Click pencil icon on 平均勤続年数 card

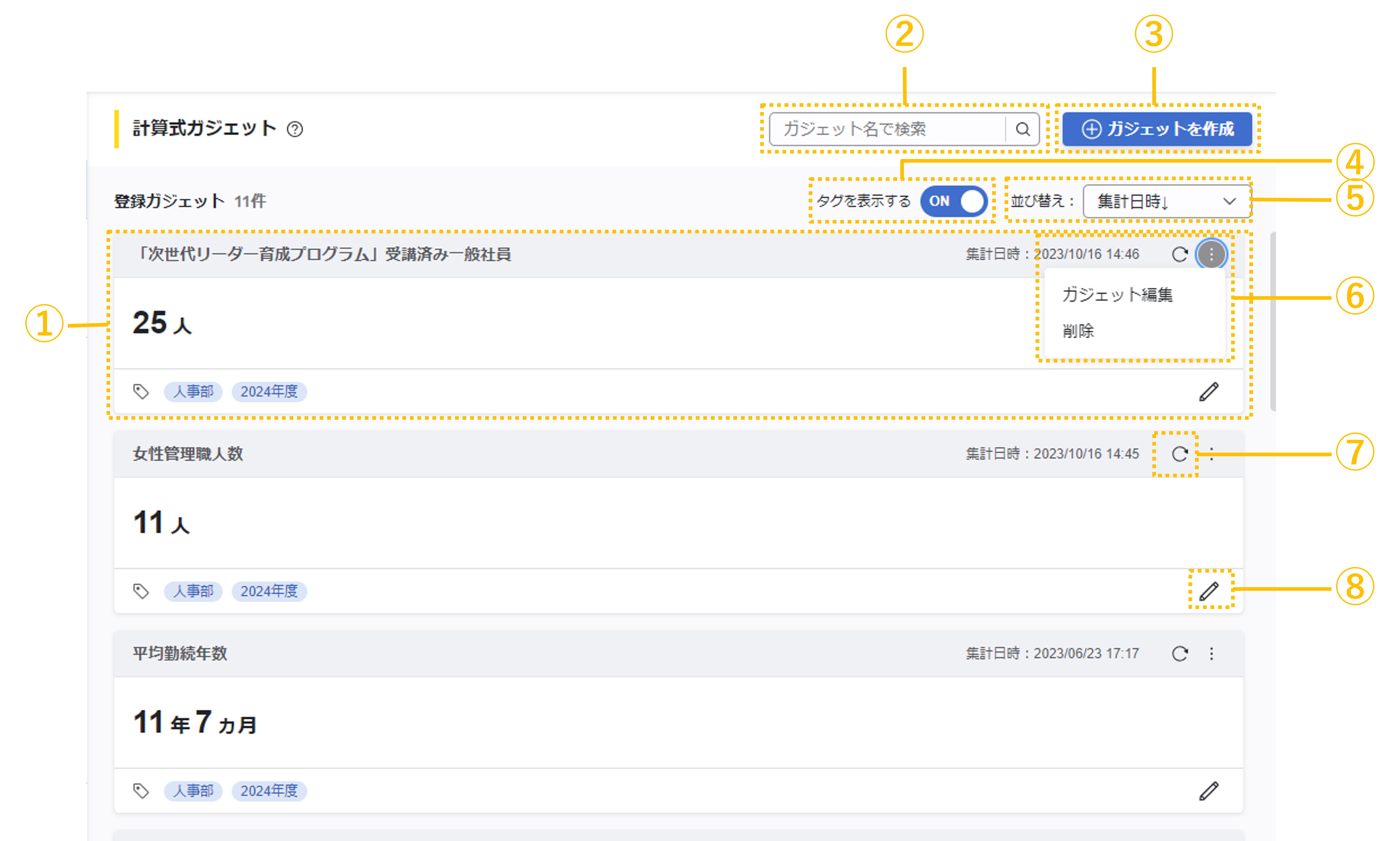(1208, 791)
